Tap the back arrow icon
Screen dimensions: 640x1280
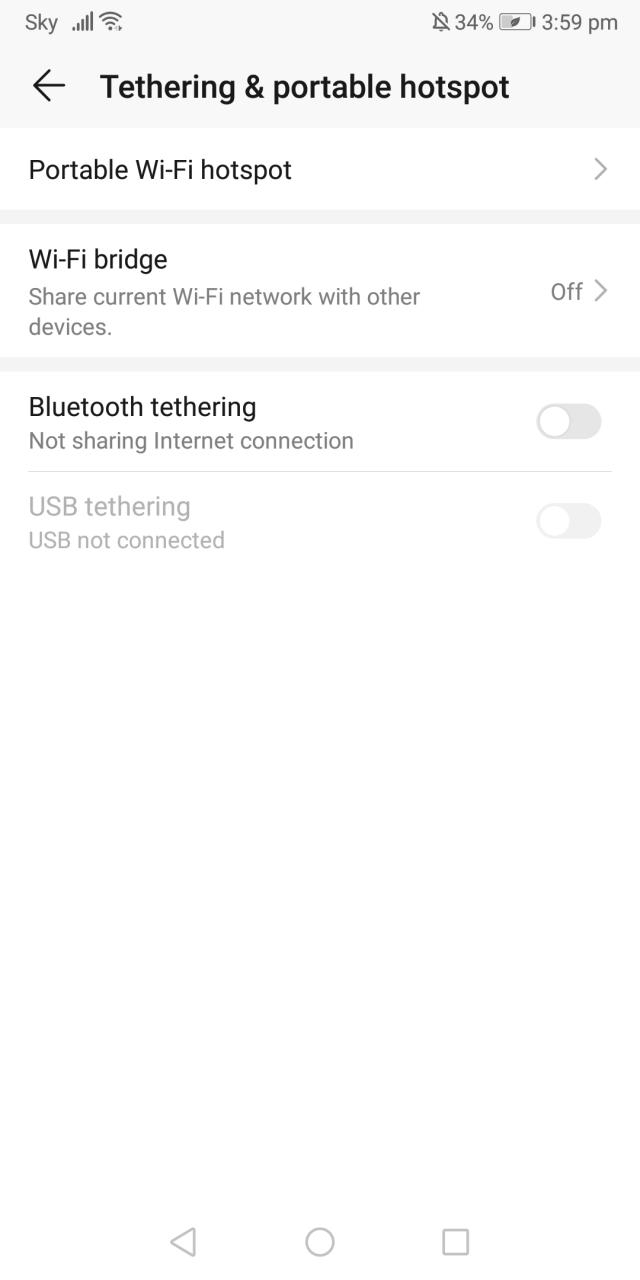coord(48,87)
